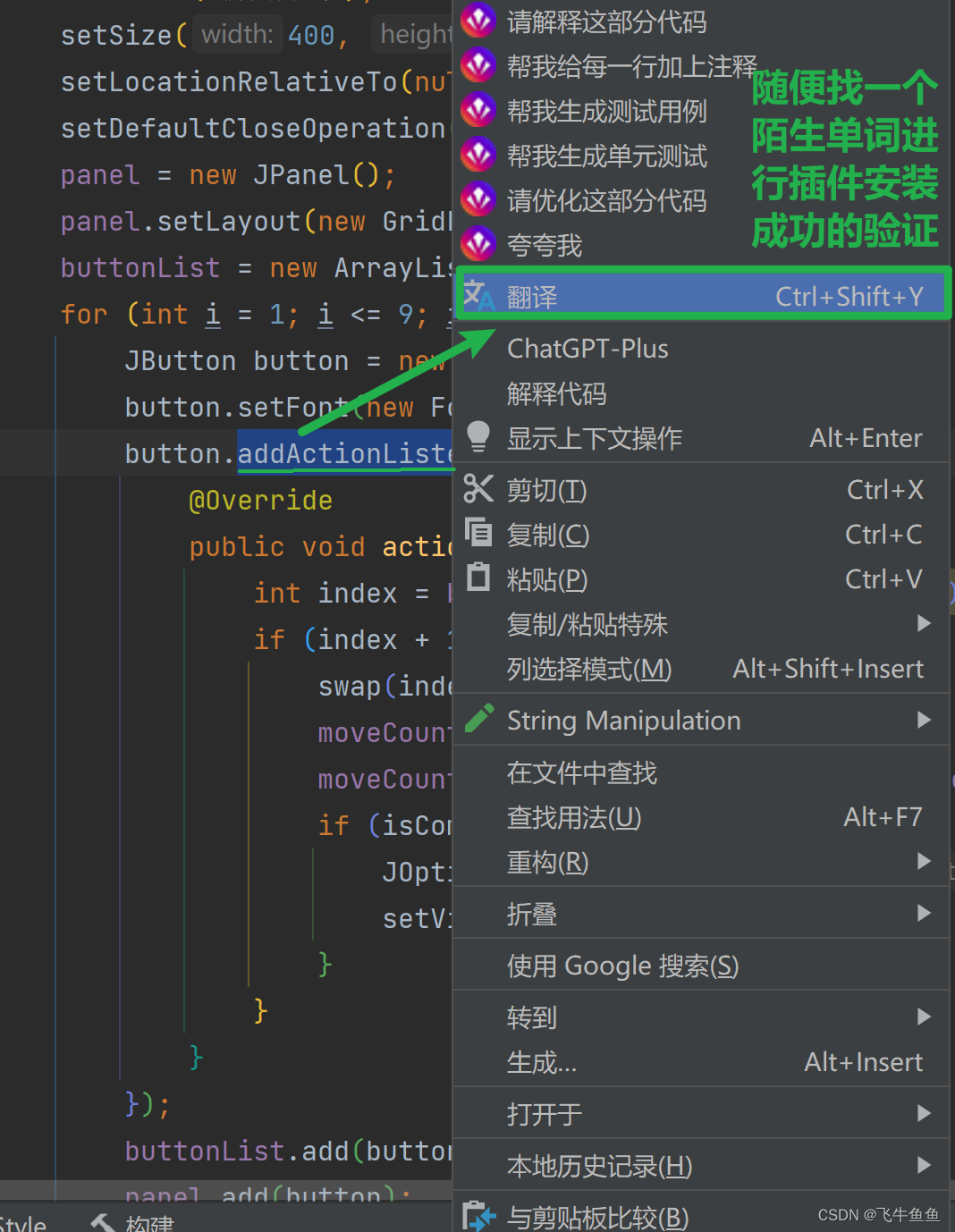Image resolution: width=955 pixels, height=1232 pixels.
Task: Click the purple icon beside 请解释这部分代码
Action: (x=478, y=20)
